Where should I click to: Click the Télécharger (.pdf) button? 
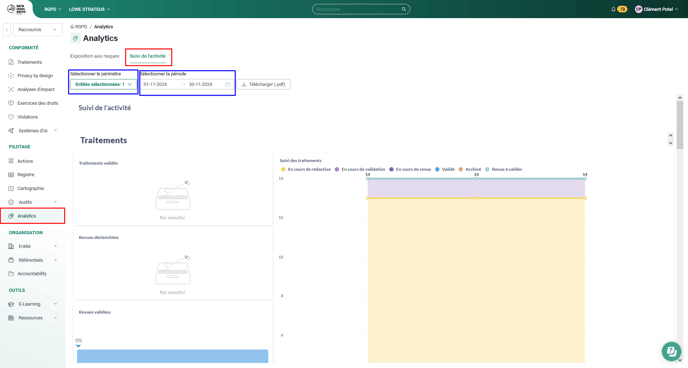(x=264, y=84)
